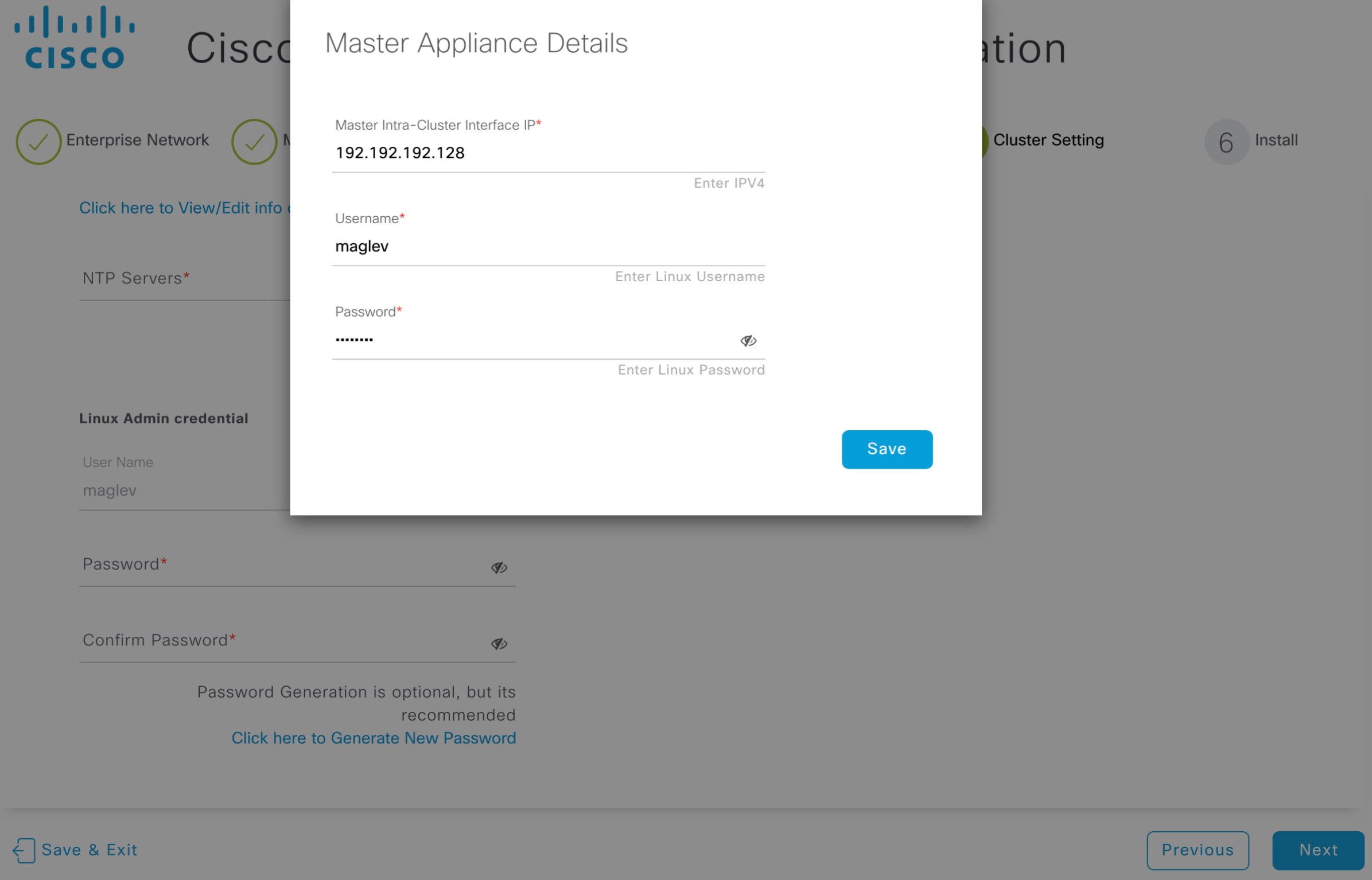Click the step 6 Install circle icon

(x=1226, y=142)
